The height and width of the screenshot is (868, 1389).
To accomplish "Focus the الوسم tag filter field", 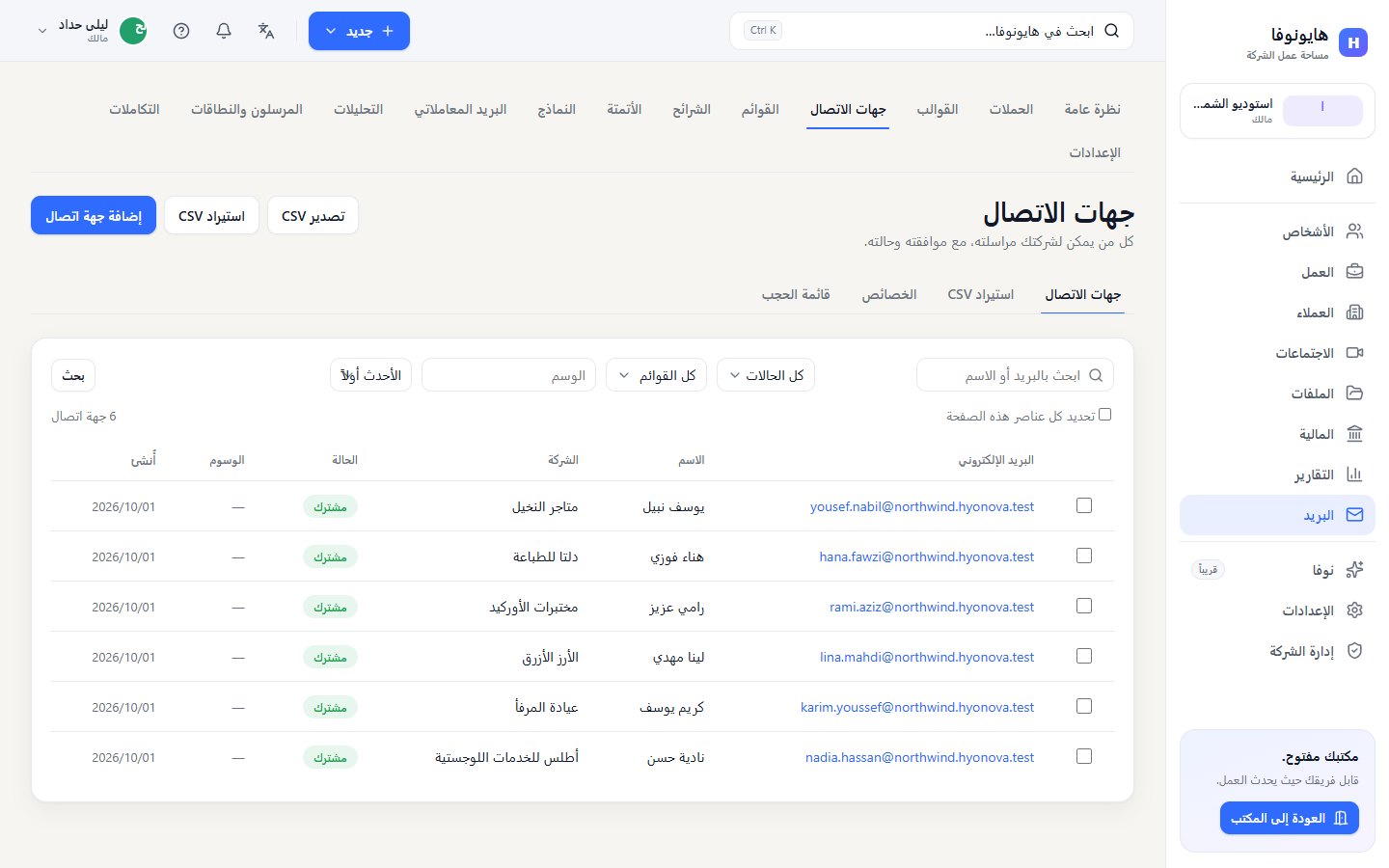I will (x=508, y=375).
